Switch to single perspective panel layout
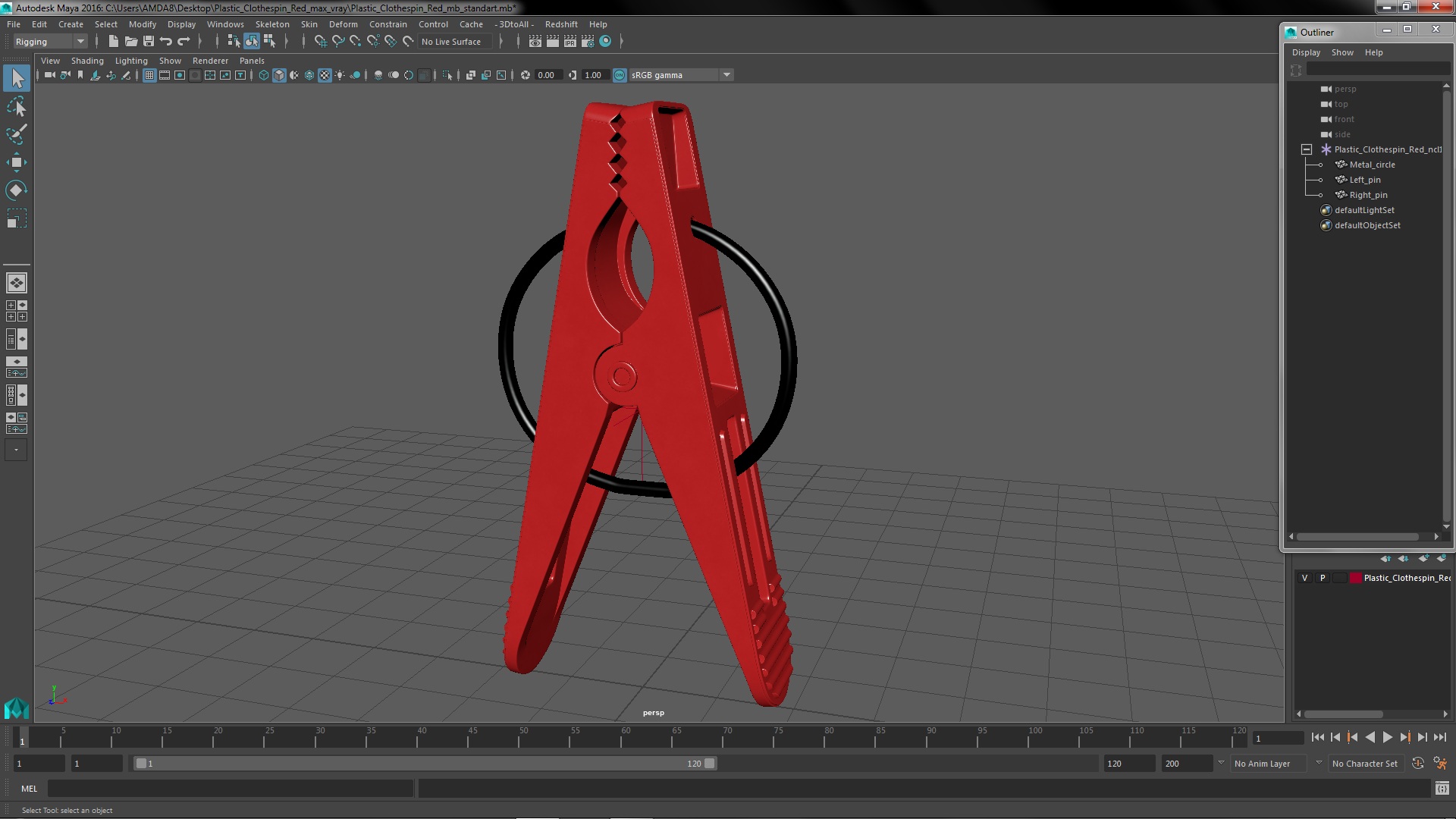This screenshot has width=1456, height=819. 17,283
